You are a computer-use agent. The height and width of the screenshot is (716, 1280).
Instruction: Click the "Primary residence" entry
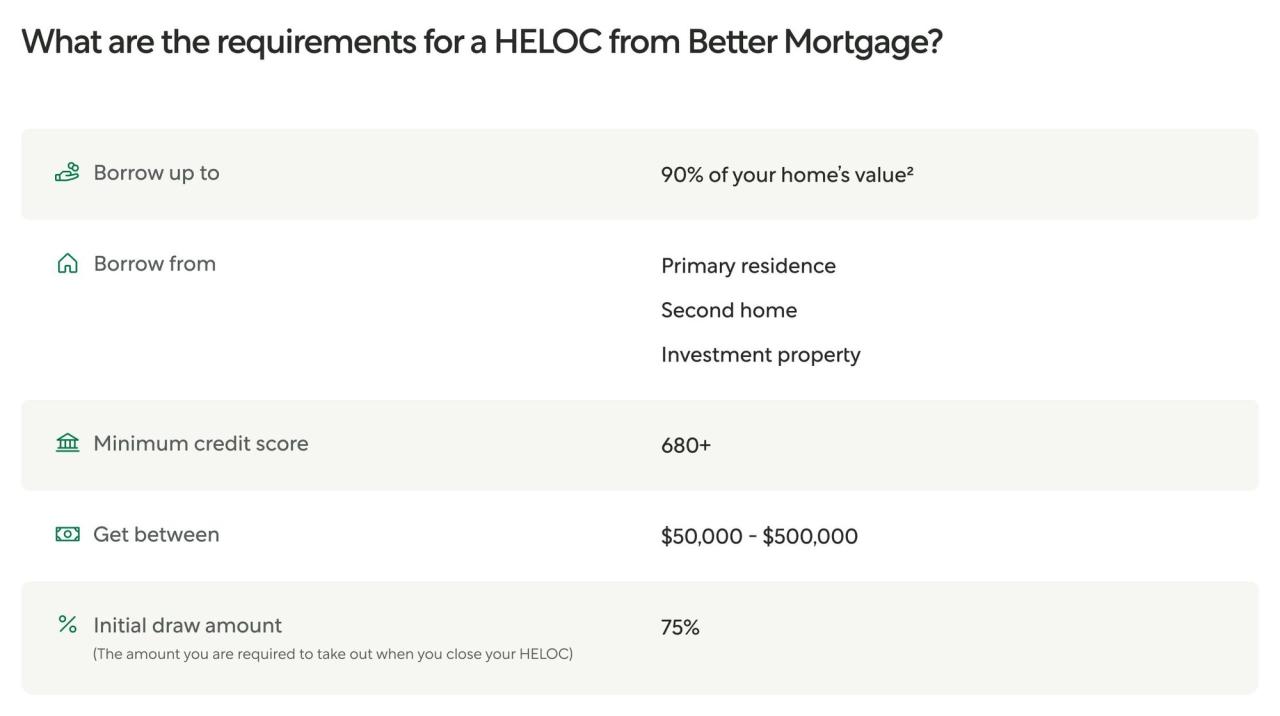[x=748, y=266]
